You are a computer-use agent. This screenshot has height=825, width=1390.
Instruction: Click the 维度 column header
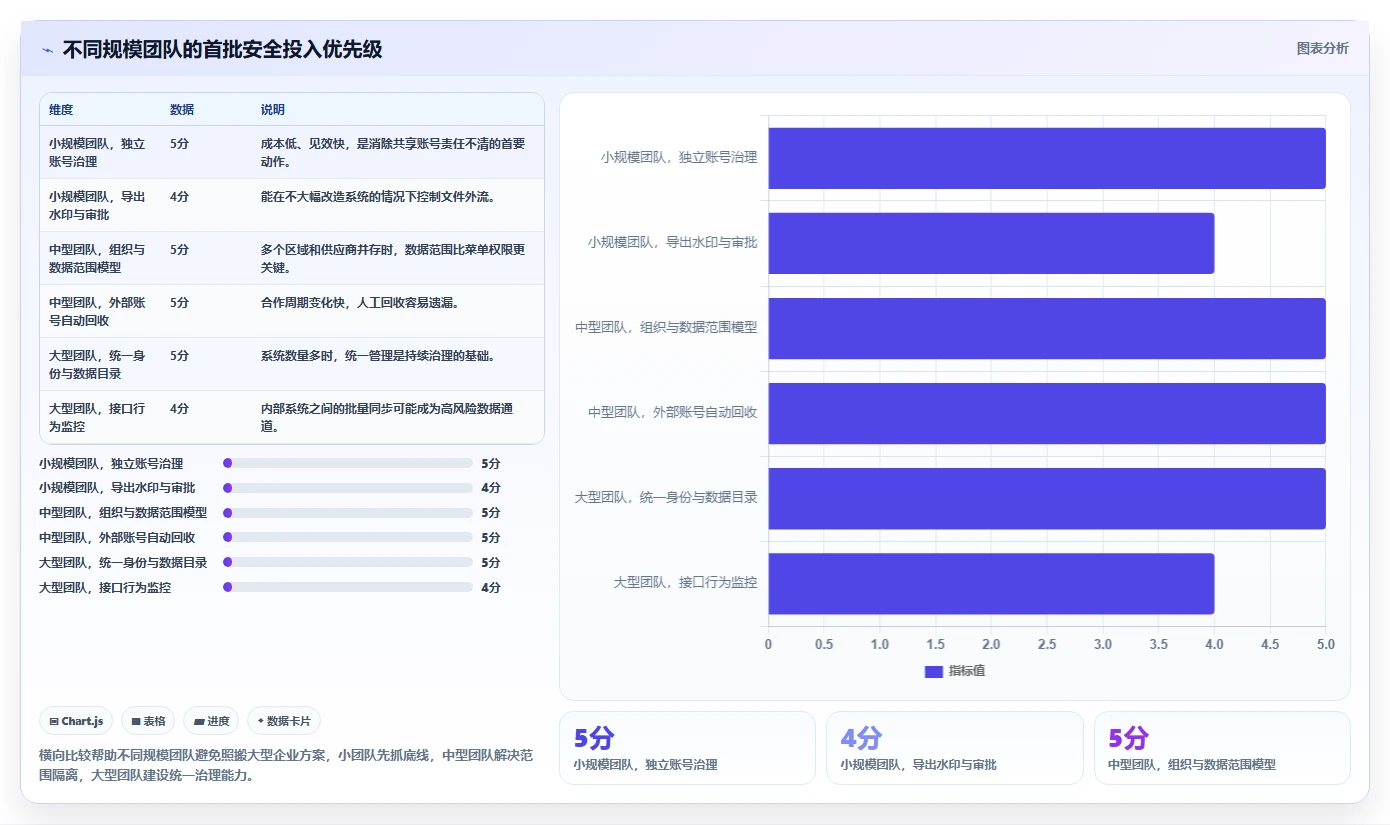click(x=61, y=110)
